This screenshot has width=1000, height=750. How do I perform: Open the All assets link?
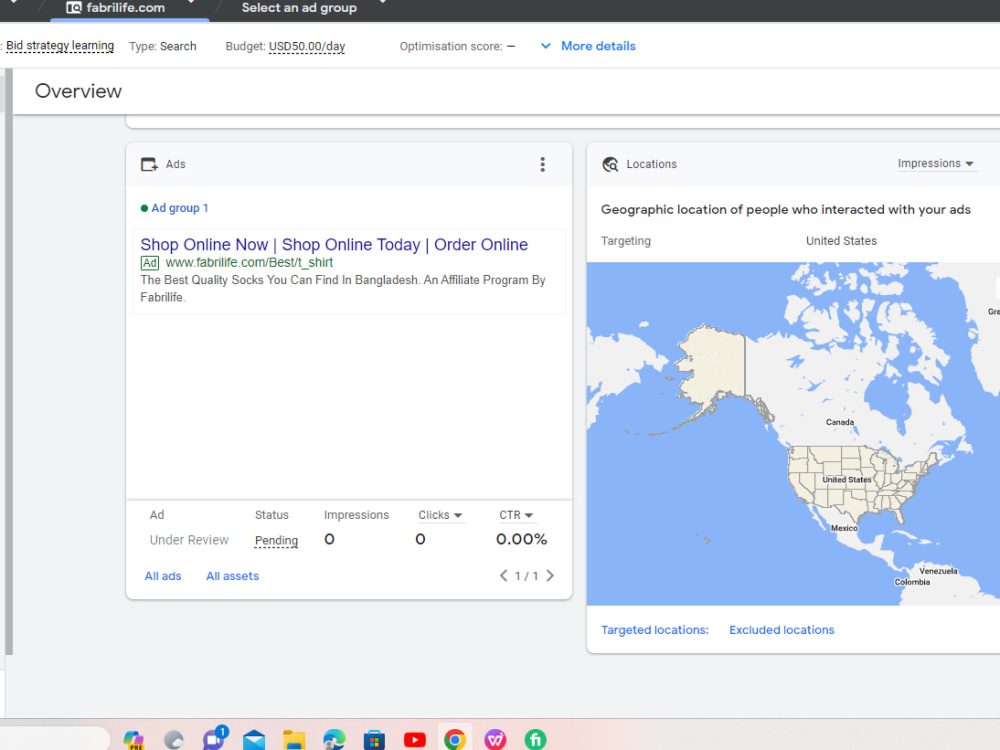point(232,576)
